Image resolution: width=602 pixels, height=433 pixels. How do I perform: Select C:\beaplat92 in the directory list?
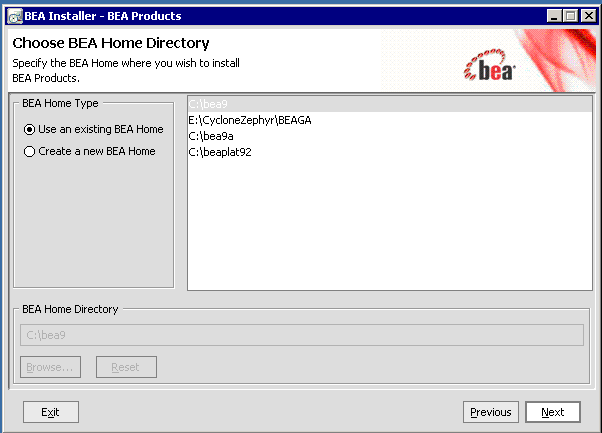click(389, 152)
